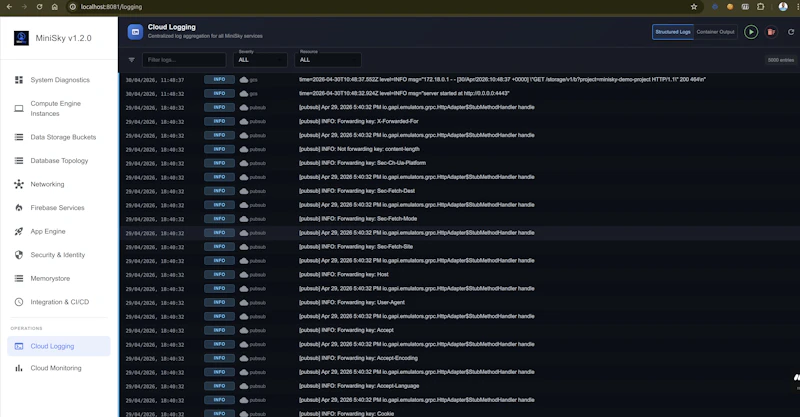
Task: Click the 5000 entries badge
Action: [x=781, y=60]
